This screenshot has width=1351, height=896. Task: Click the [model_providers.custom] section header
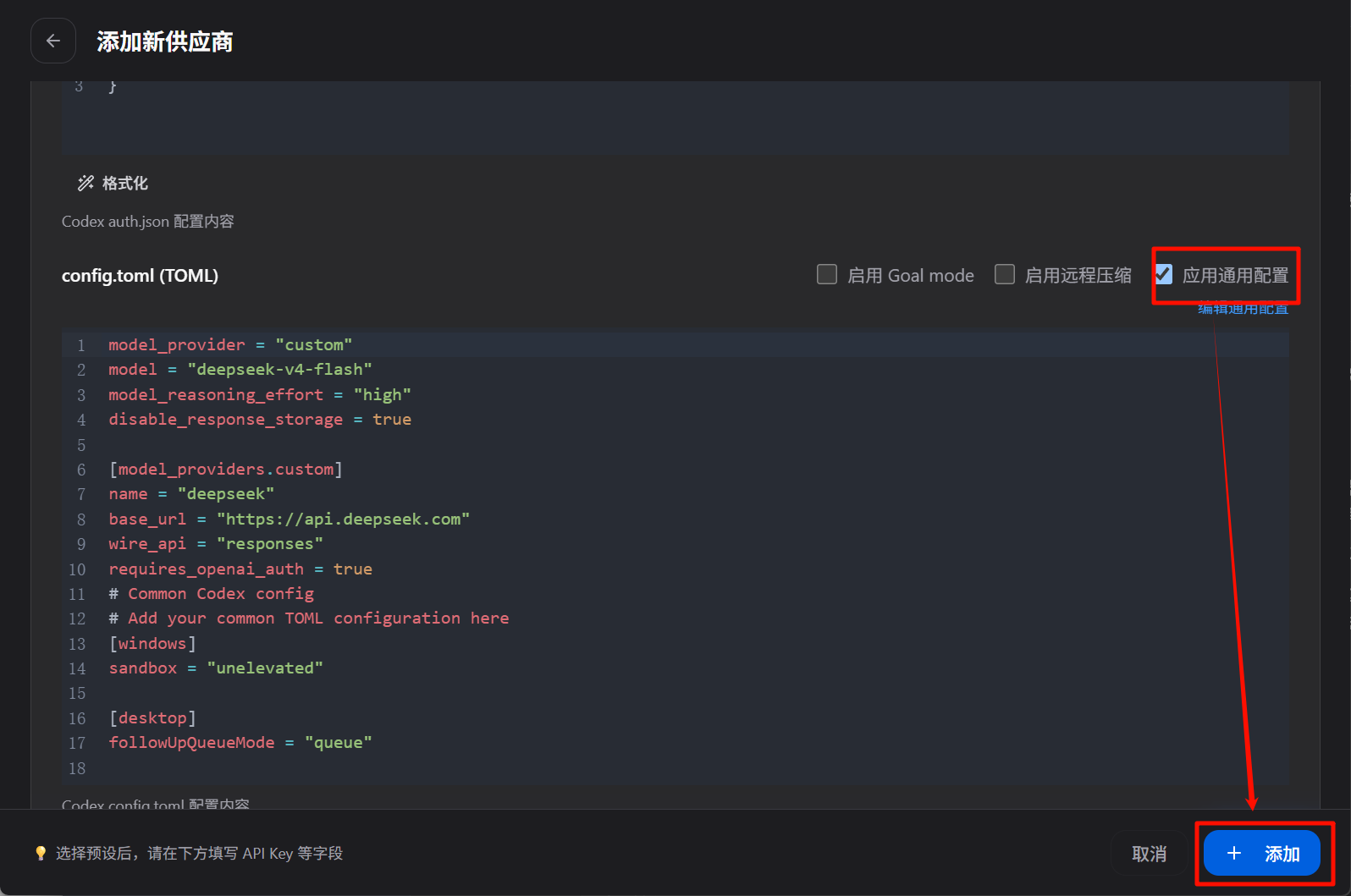pyautogui.click(x=226, y=469)
